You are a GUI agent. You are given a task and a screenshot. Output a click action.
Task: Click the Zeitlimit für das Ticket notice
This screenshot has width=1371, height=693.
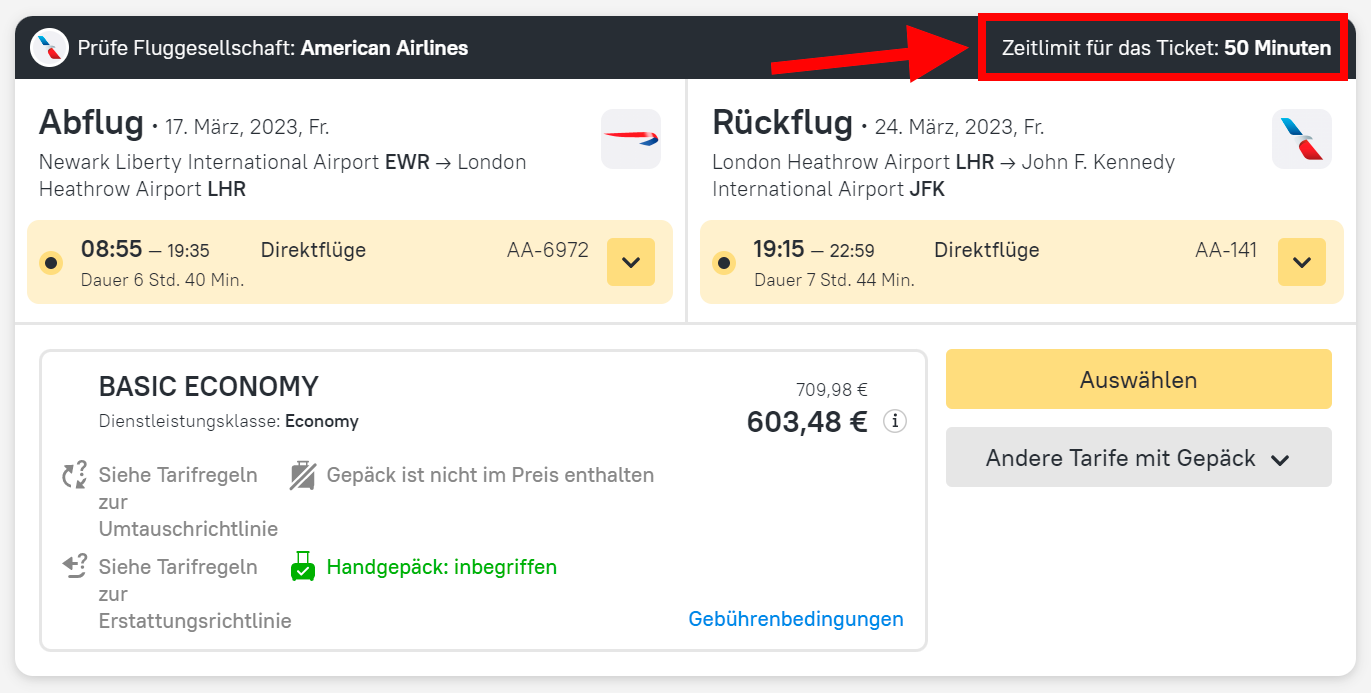[1166, 48]
